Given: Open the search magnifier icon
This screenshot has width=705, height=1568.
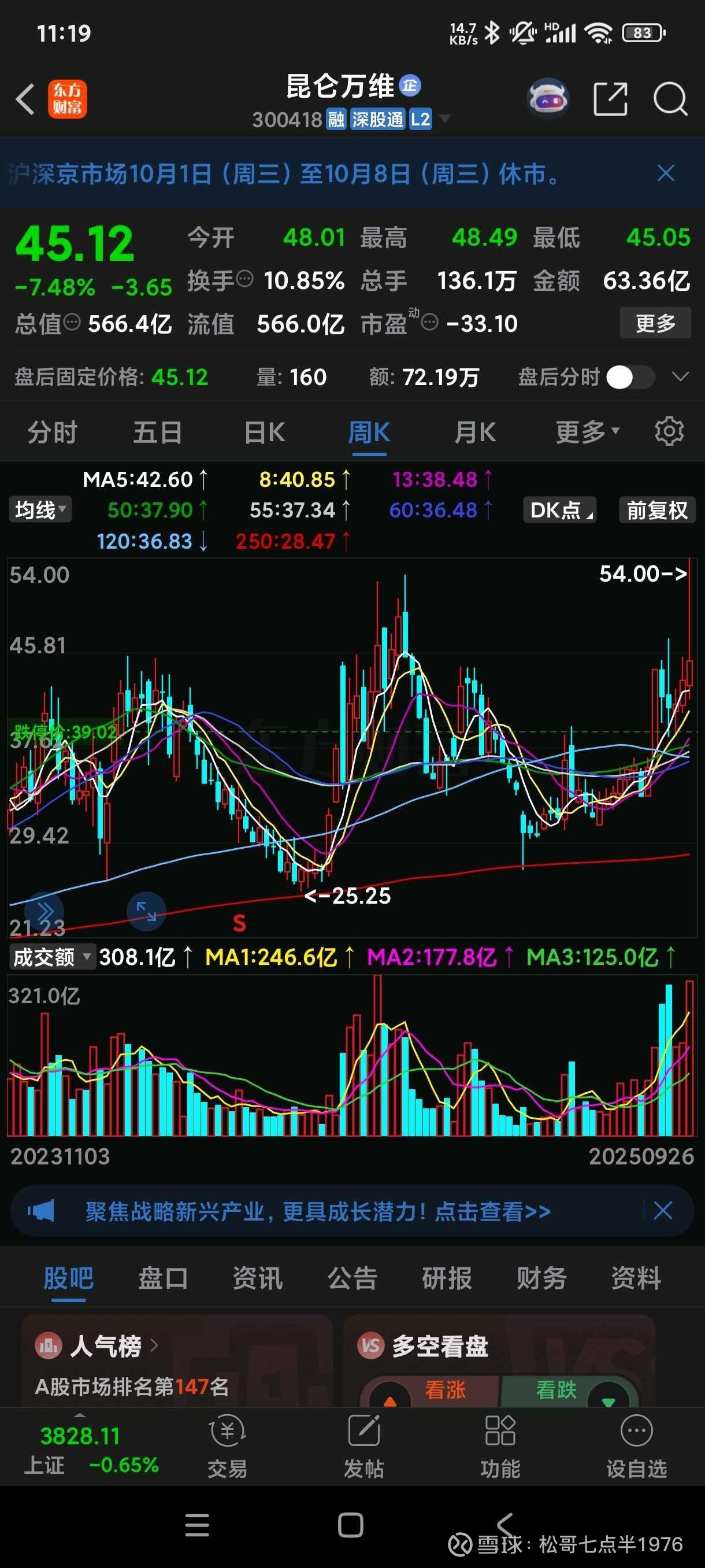Looking at the screenshot, I should (670, 99).
